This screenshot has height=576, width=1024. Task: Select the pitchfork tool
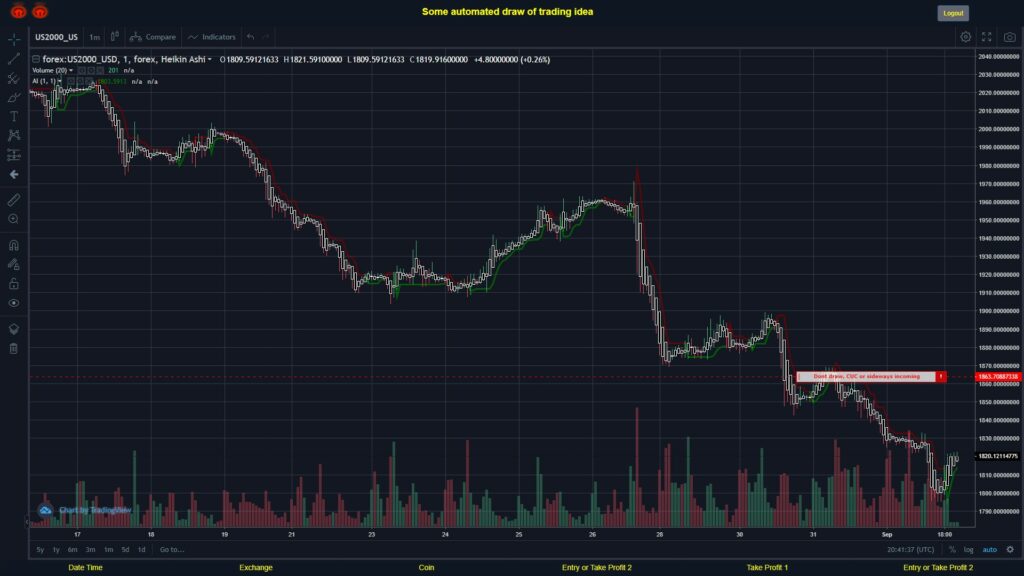click(14, 78)
